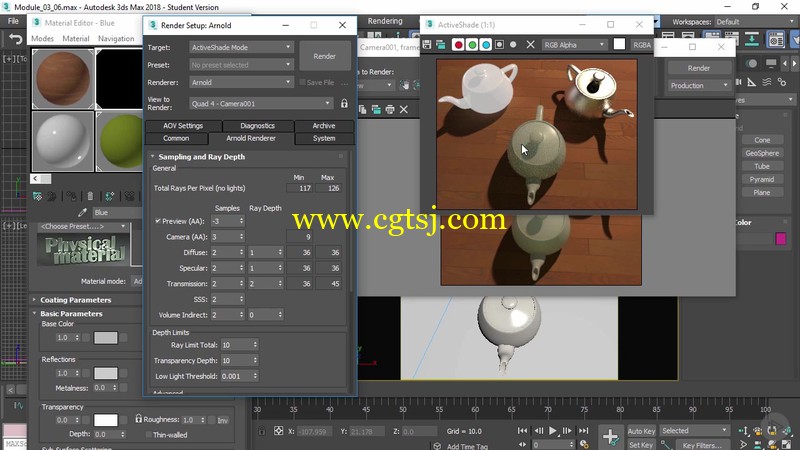Open the View to Render dropdown
The image size is (800, 450).
click(261, 104)
